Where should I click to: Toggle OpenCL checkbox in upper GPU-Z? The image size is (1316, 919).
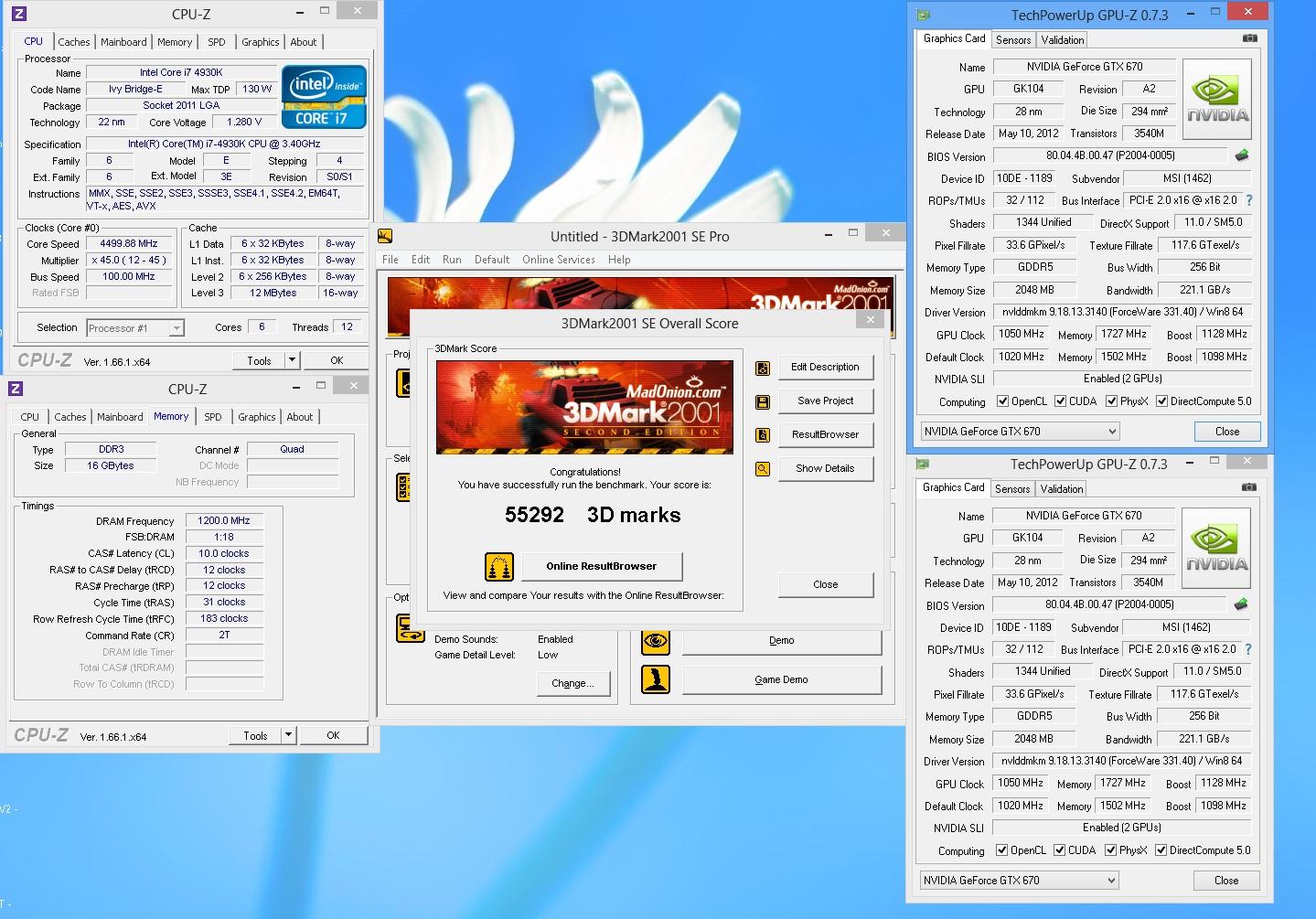[x=1003, y=401]
